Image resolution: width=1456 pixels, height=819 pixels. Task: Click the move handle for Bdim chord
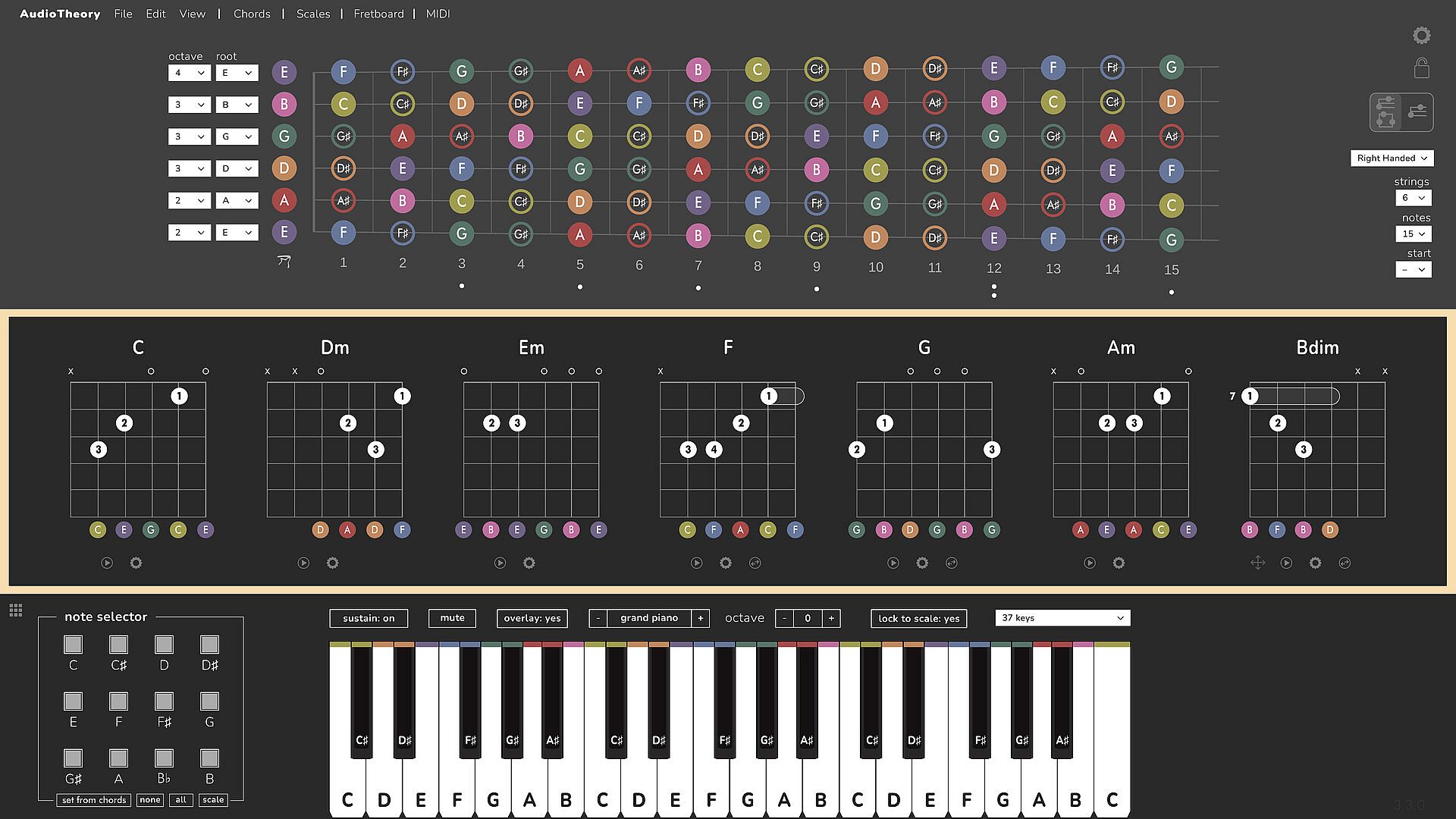point(1257,563)
